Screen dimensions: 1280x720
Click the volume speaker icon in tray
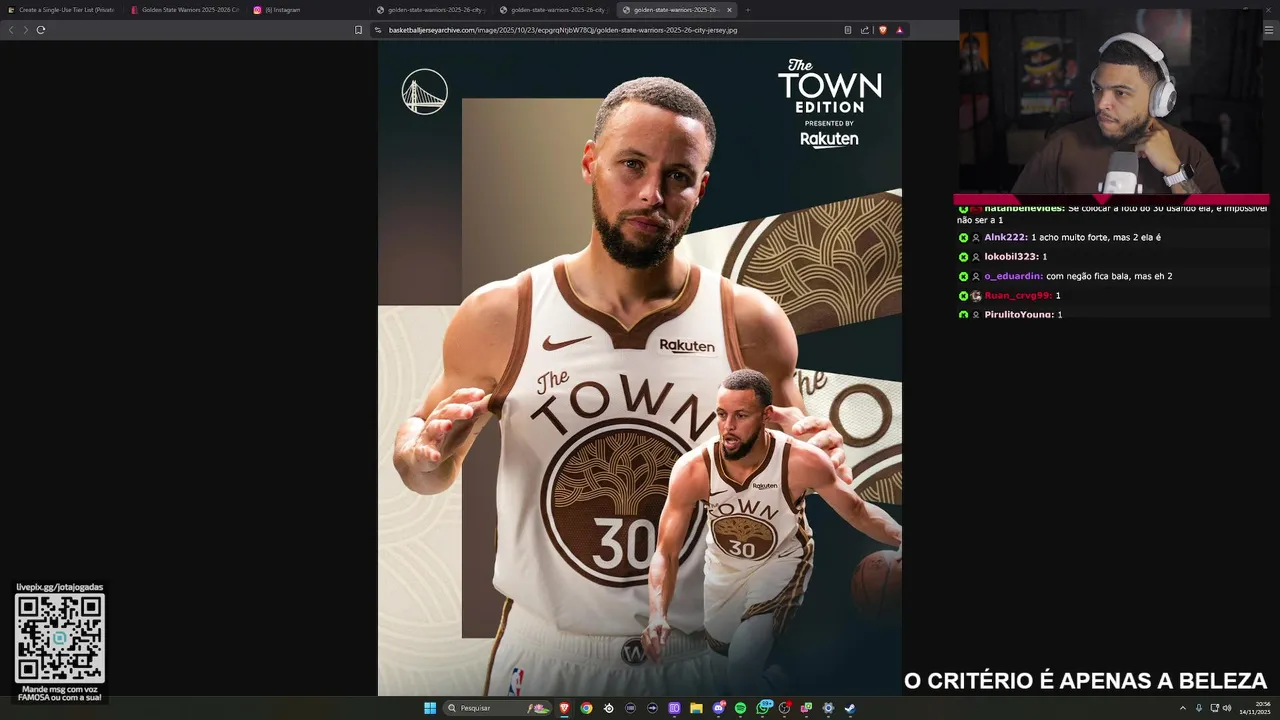[x=1227, y=708]
